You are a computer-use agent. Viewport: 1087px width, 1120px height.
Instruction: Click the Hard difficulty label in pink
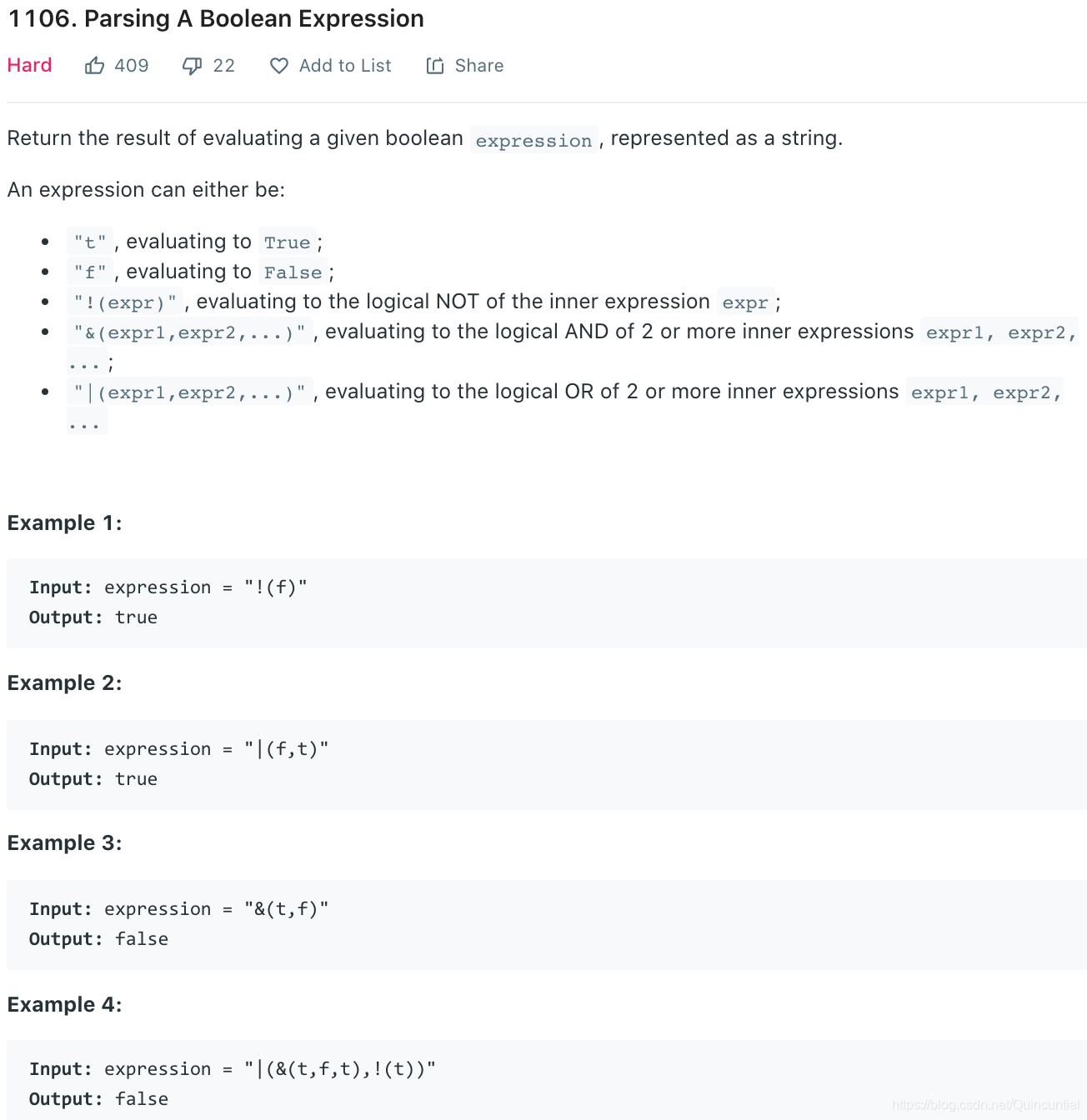[x=29, y=65]
